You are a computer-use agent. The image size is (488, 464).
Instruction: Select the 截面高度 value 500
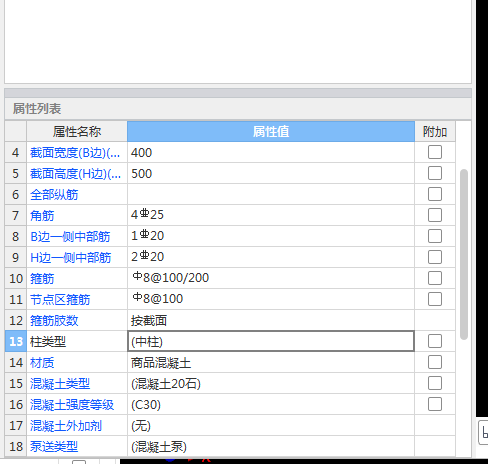click(x=271, y=173)
